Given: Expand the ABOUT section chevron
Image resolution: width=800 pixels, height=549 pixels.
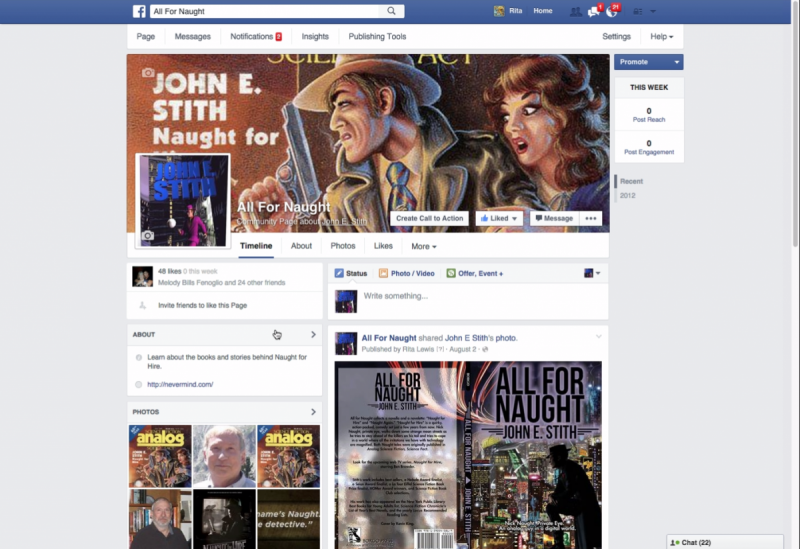Looking at the screenshot, I should click(x=313, y=335).
